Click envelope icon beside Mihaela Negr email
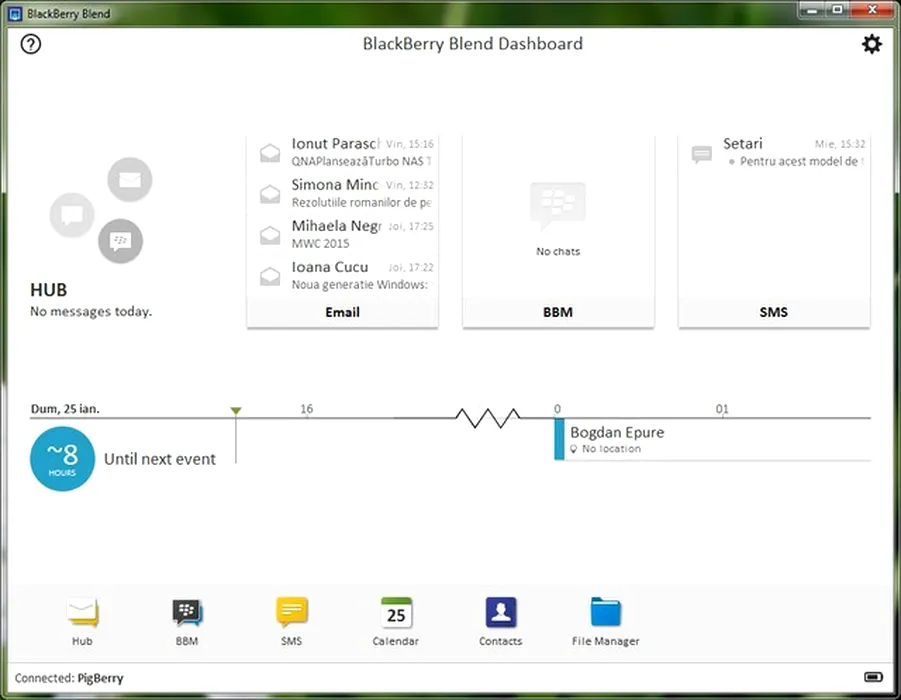901x700 pixels. (x=270, y=235)
